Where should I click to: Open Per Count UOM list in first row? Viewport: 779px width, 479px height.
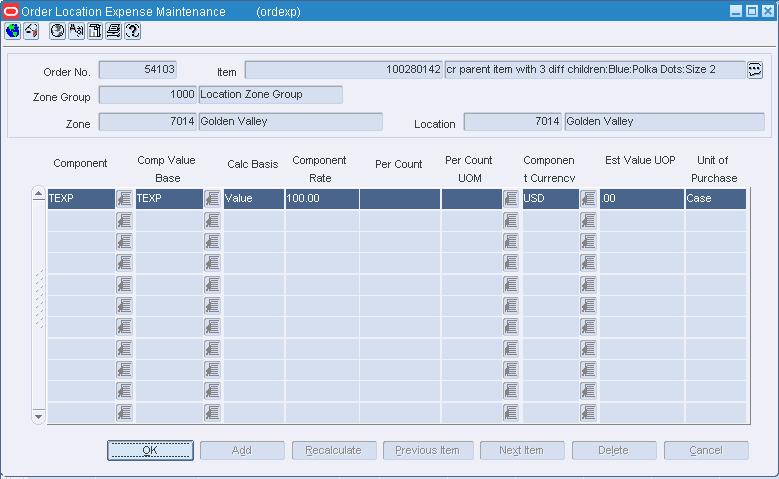click(511, 199)
